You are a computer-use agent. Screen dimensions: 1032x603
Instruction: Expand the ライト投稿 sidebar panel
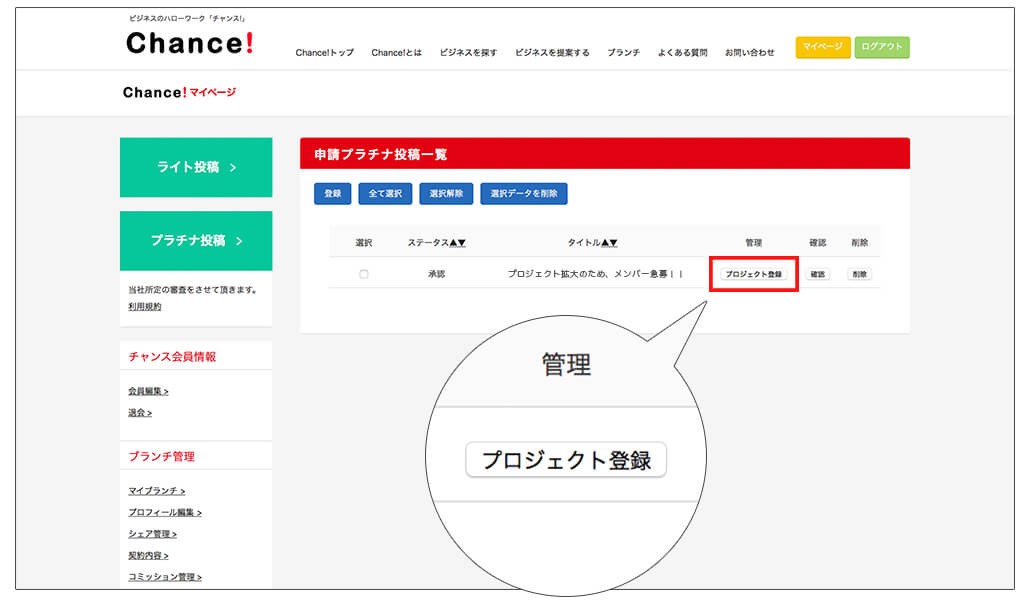196,167
